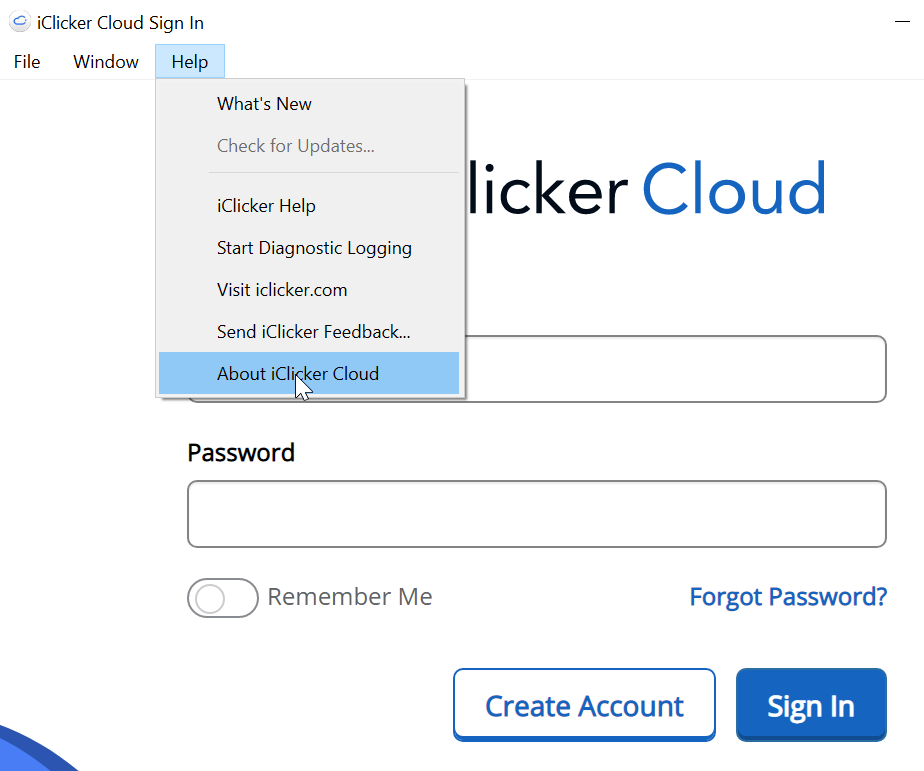Click the Forgot Password link
Screen dimensions: 924x771
tap(788, 596)
